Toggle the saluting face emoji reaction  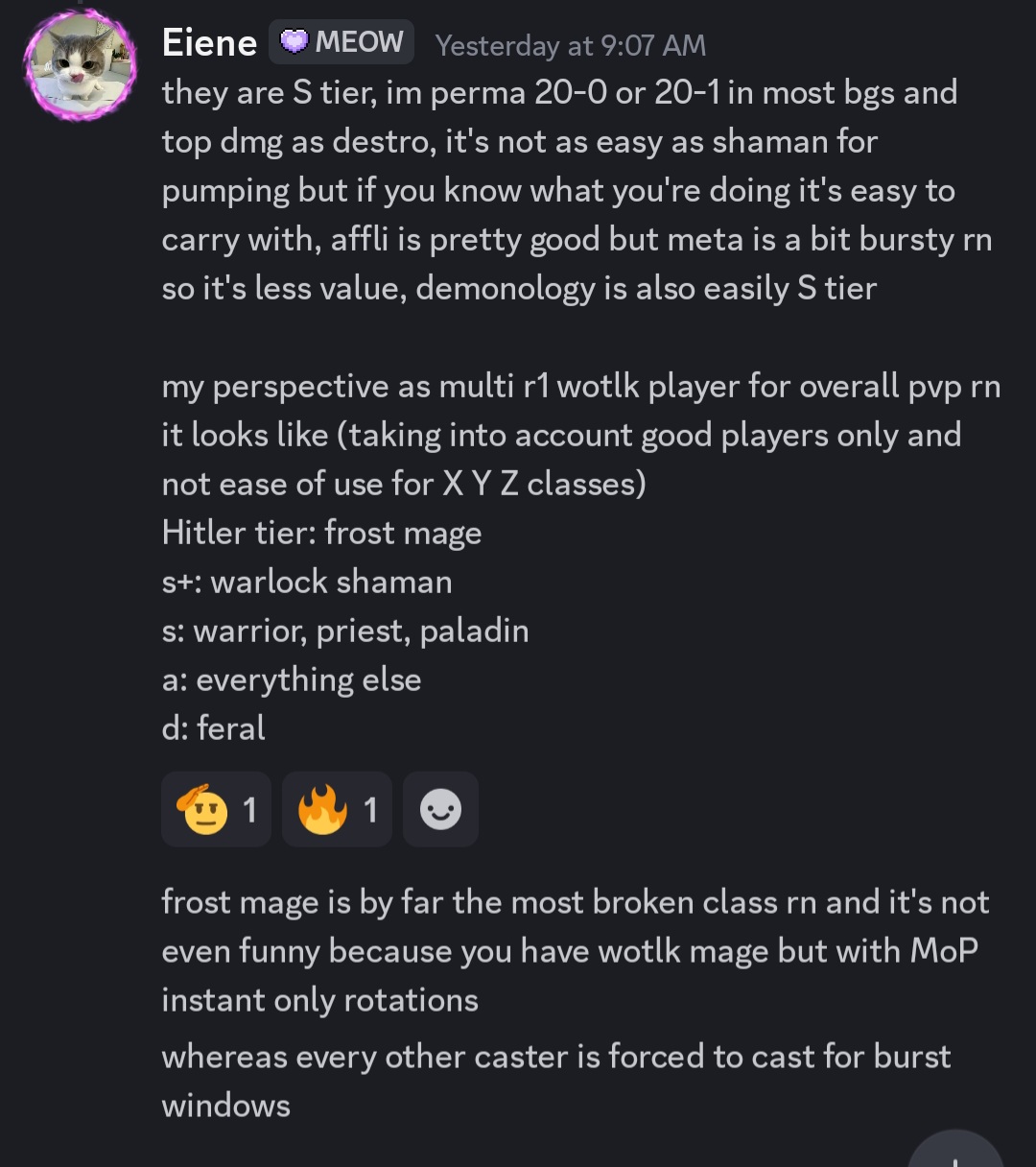[217, 810]
